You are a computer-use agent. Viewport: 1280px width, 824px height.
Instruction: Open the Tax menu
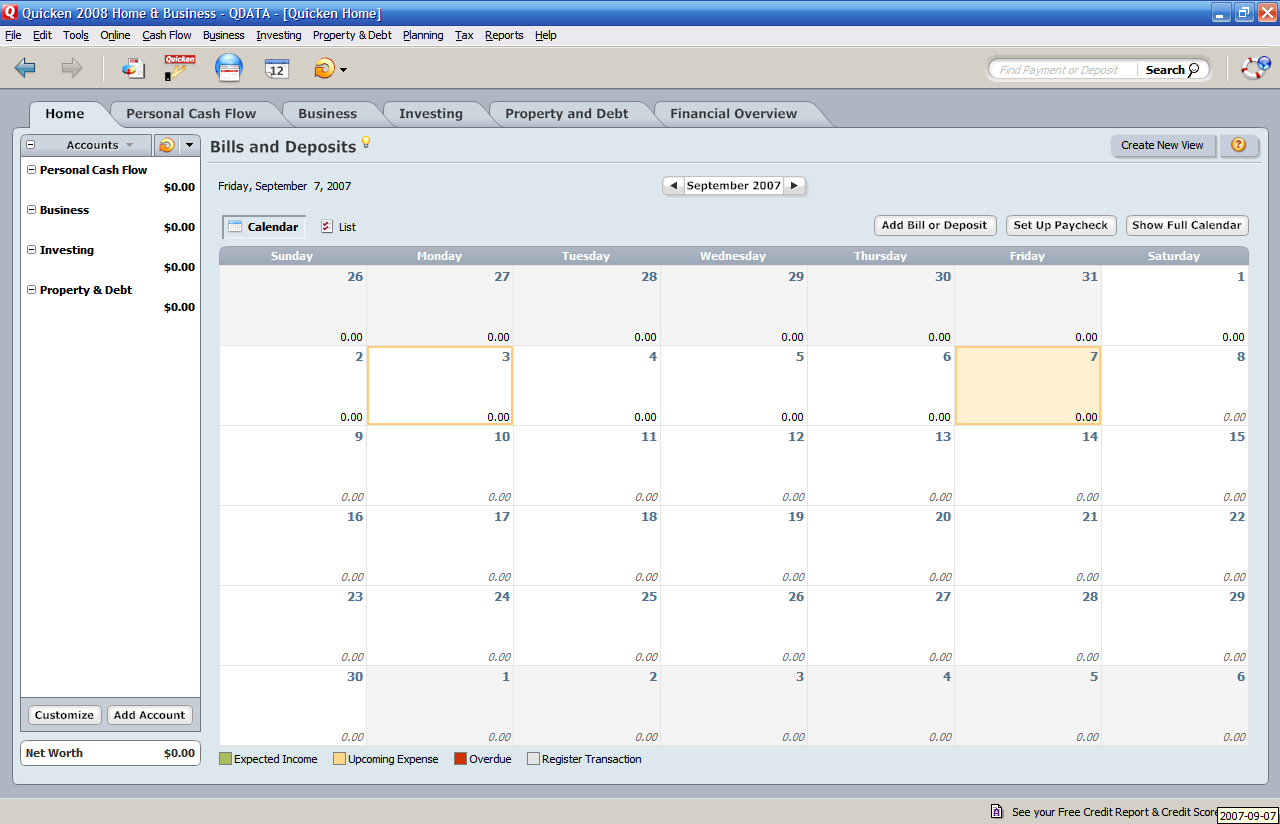click(x=464, y=35)
